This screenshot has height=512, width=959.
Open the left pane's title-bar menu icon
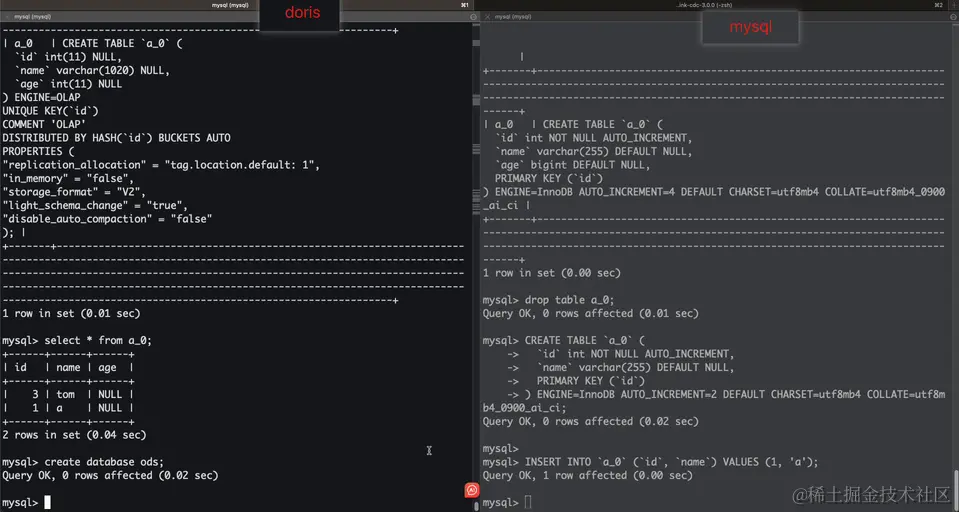473,17
